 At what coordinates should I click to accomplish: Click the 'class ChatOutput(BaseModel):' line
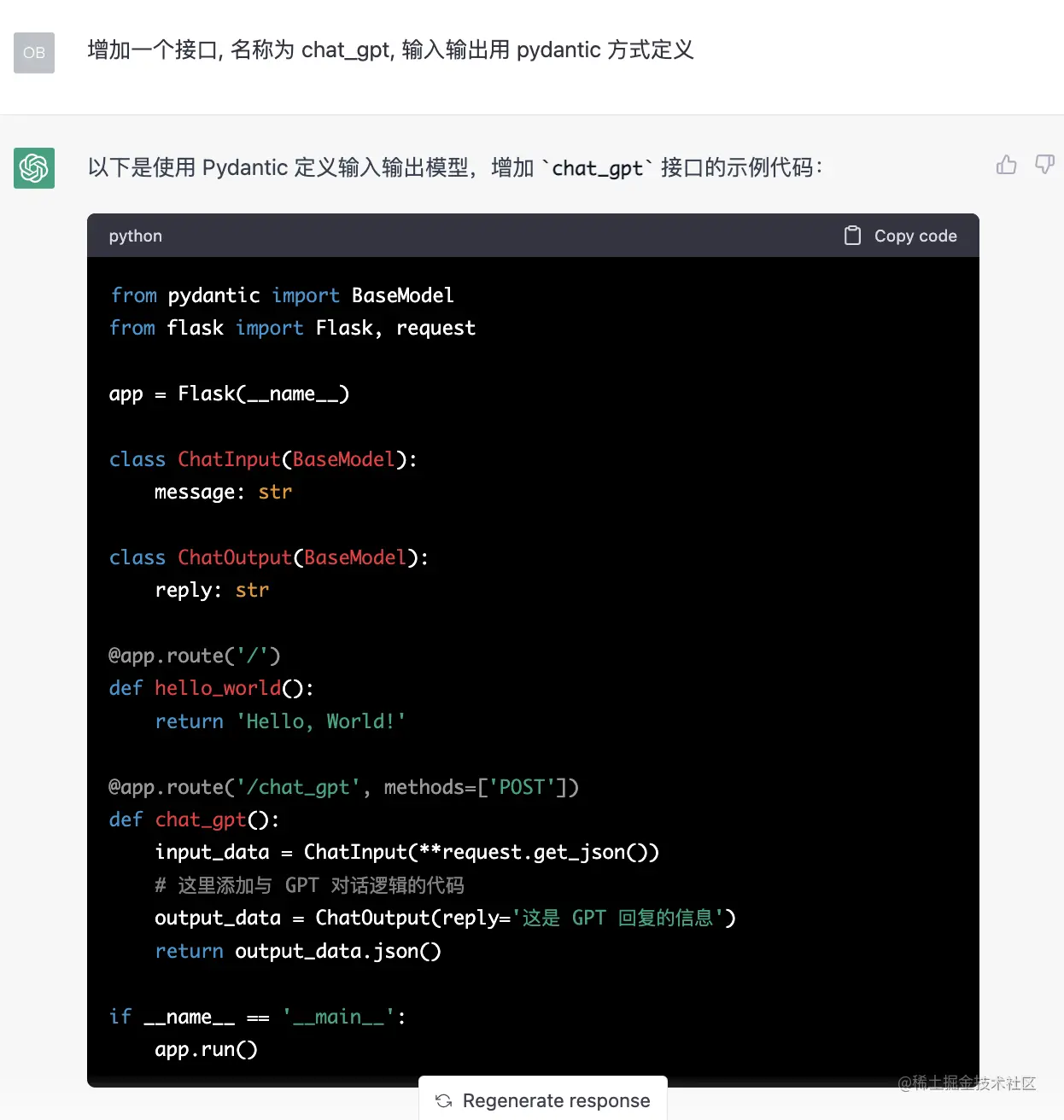click(x=270, y=558)
